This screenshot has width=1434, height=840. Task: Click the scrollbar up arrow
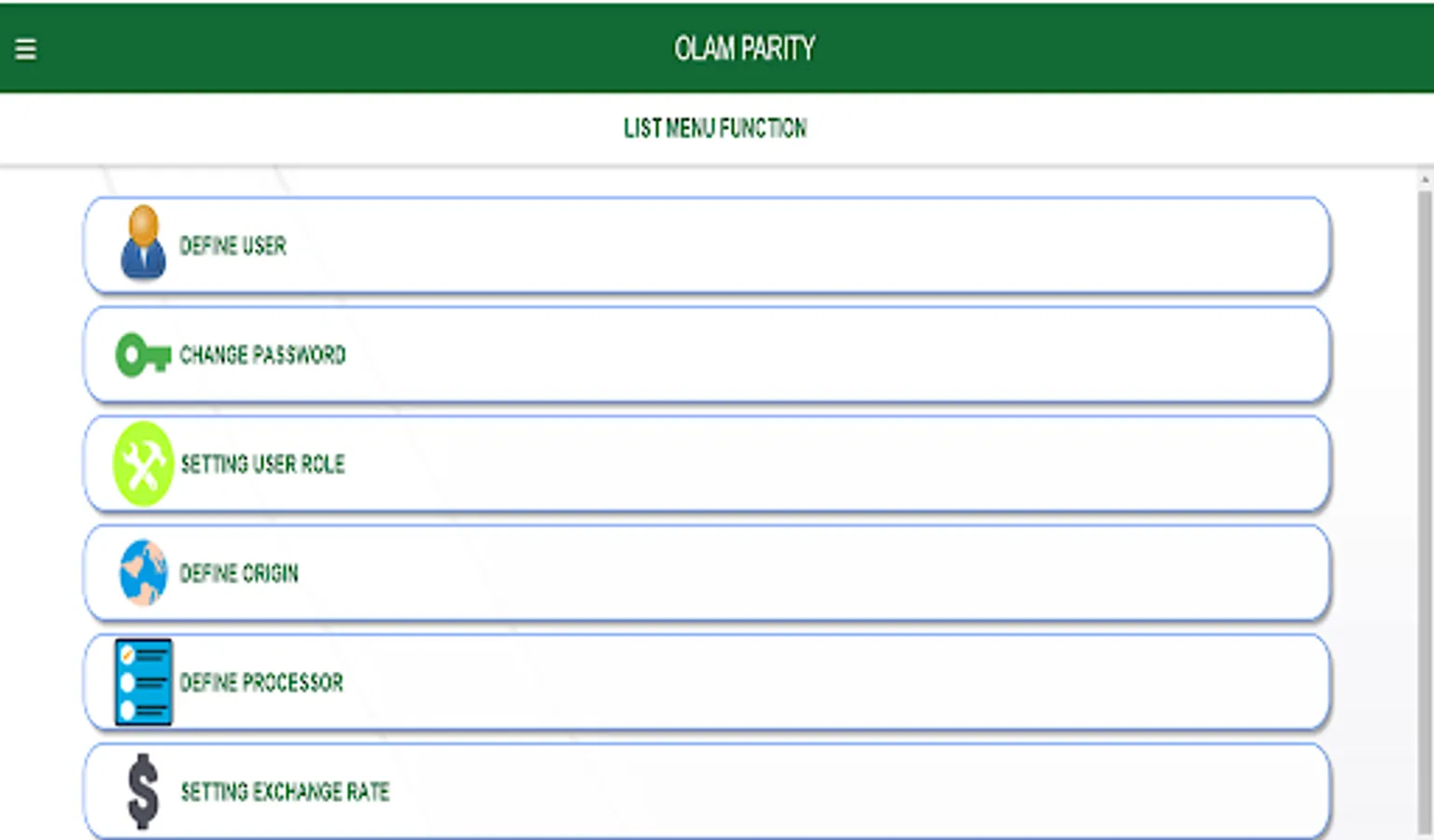tap(1425, 178)
